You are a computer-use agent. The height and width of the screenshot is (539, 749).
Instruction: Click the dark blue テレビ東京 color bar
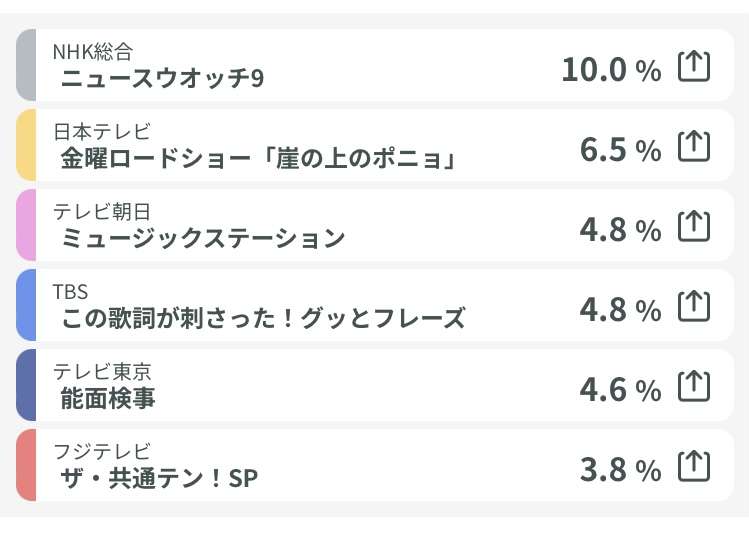[26, 385]
